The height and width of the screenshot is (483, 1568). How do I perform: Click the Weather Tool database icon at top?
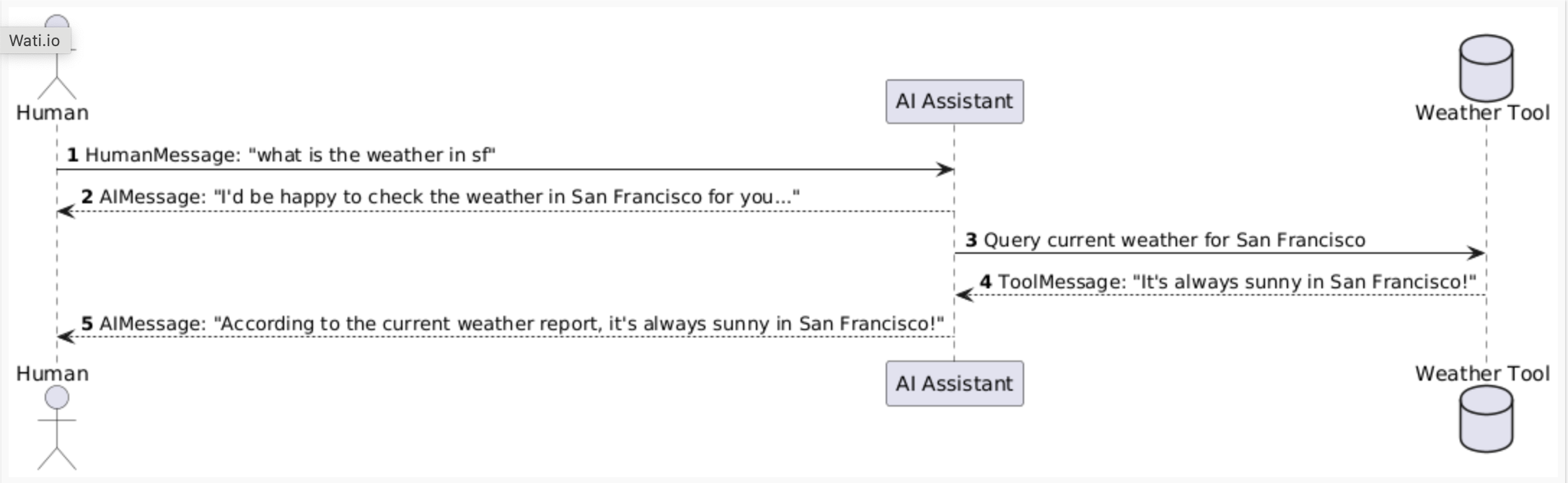pos(1486,68)
